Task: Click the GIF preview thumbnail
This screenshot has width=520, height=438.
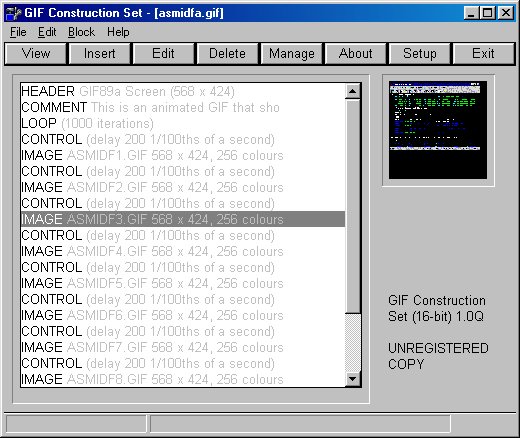Action: [438, 130]
